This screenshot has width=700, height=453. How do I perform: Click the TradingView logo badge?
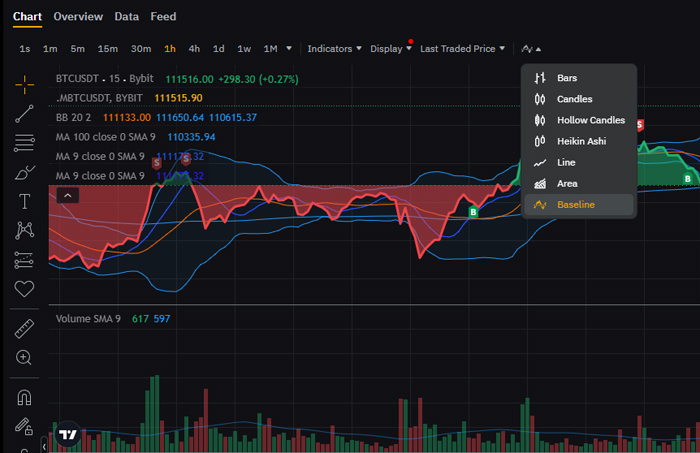tap(68, 434)
